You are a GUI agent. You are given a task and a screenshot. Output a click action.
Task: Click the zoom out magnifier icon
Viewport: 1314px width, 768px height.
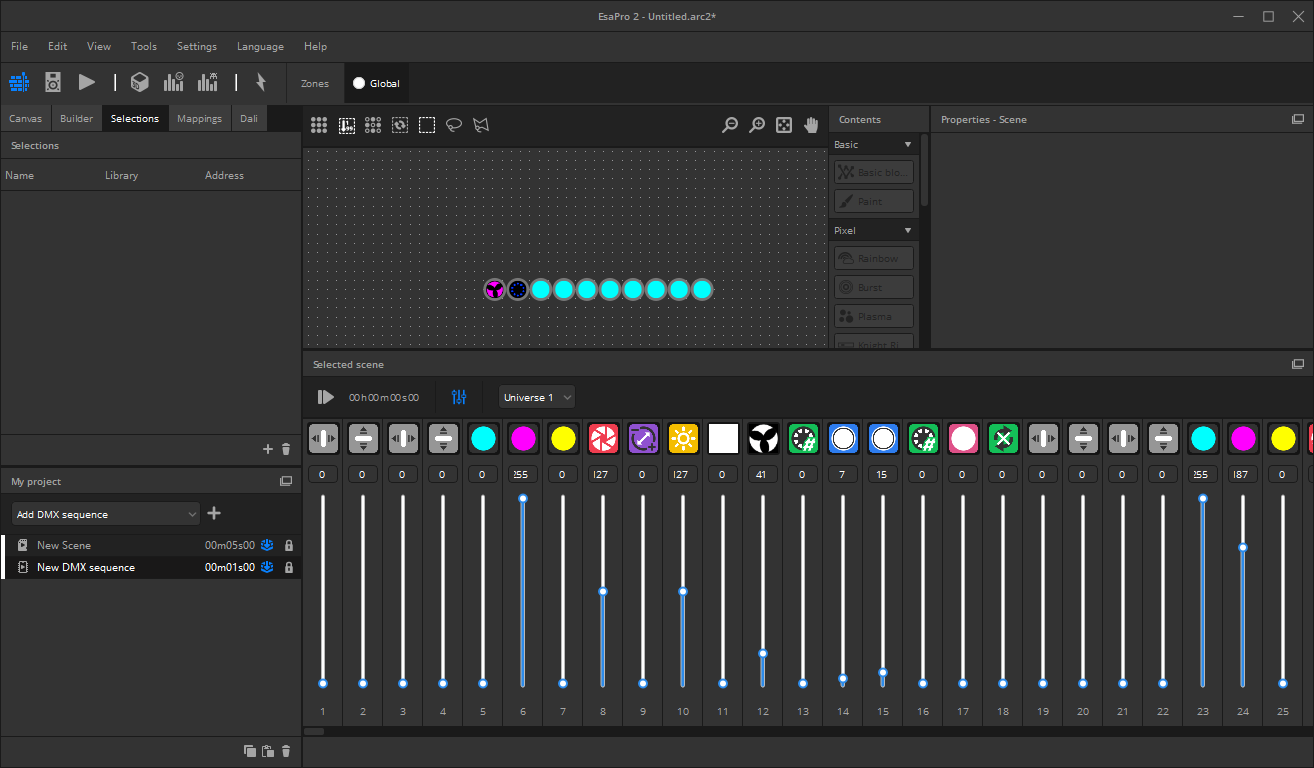coord(730,125)
